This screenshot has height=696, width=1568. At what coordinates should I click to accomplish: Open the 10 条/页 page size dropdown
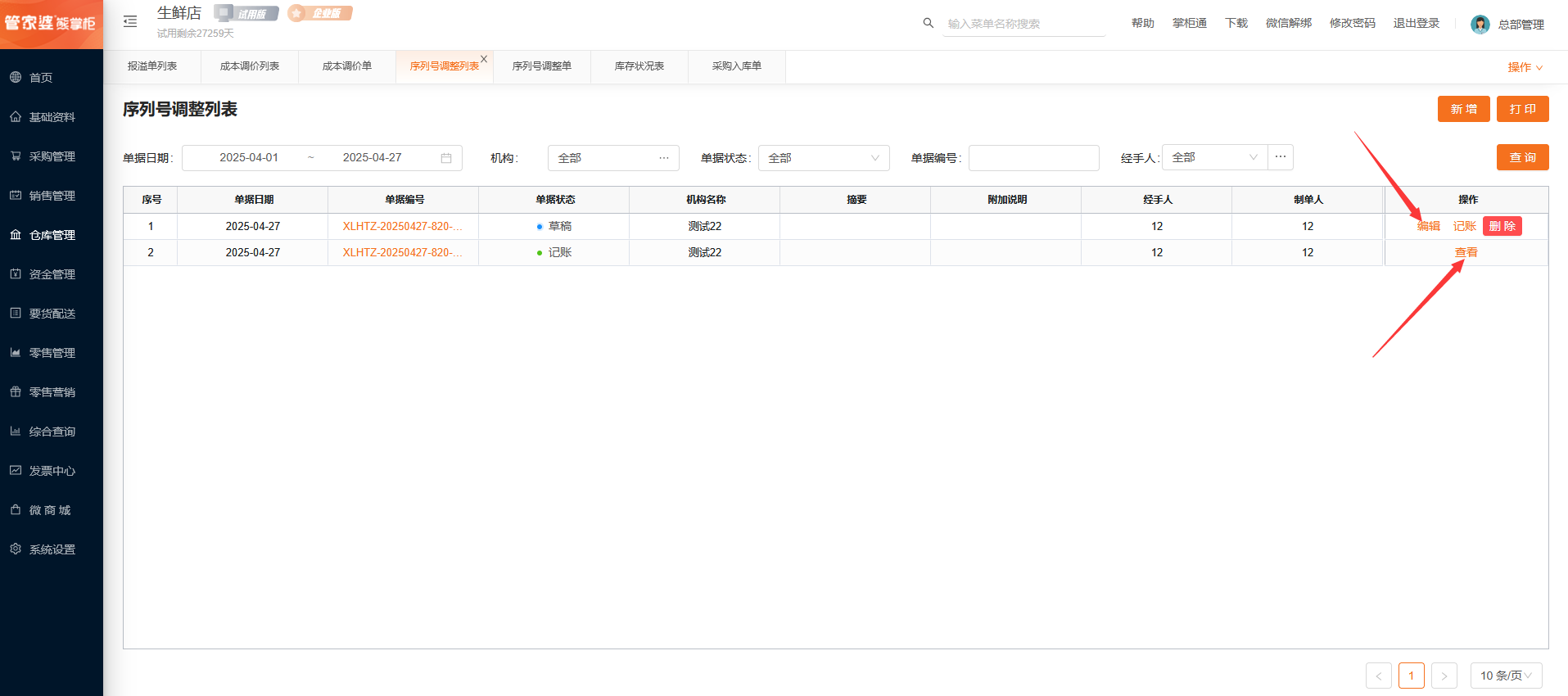(x=1507, y=676)
